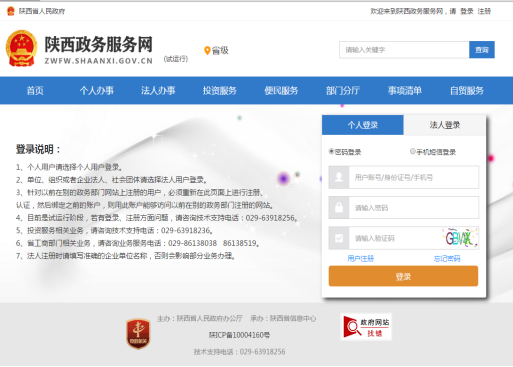513x367 pixels.
Task: Focus the 请输入密码 password field
Action: click(414, 207)
